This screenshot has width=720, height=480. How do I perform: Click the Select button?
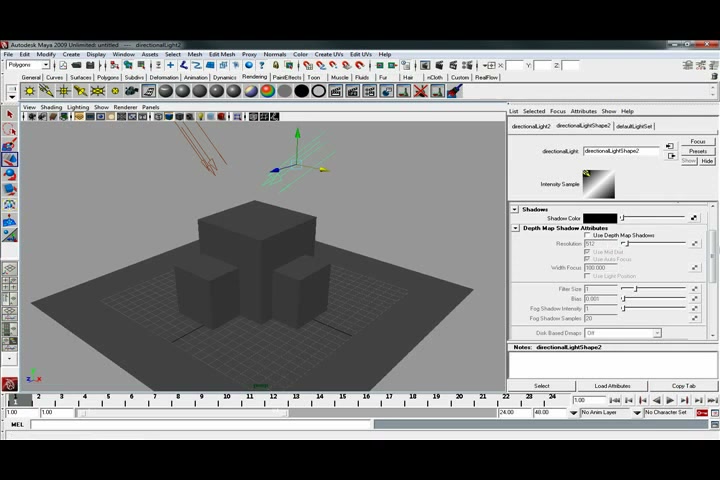pos(541,386)
